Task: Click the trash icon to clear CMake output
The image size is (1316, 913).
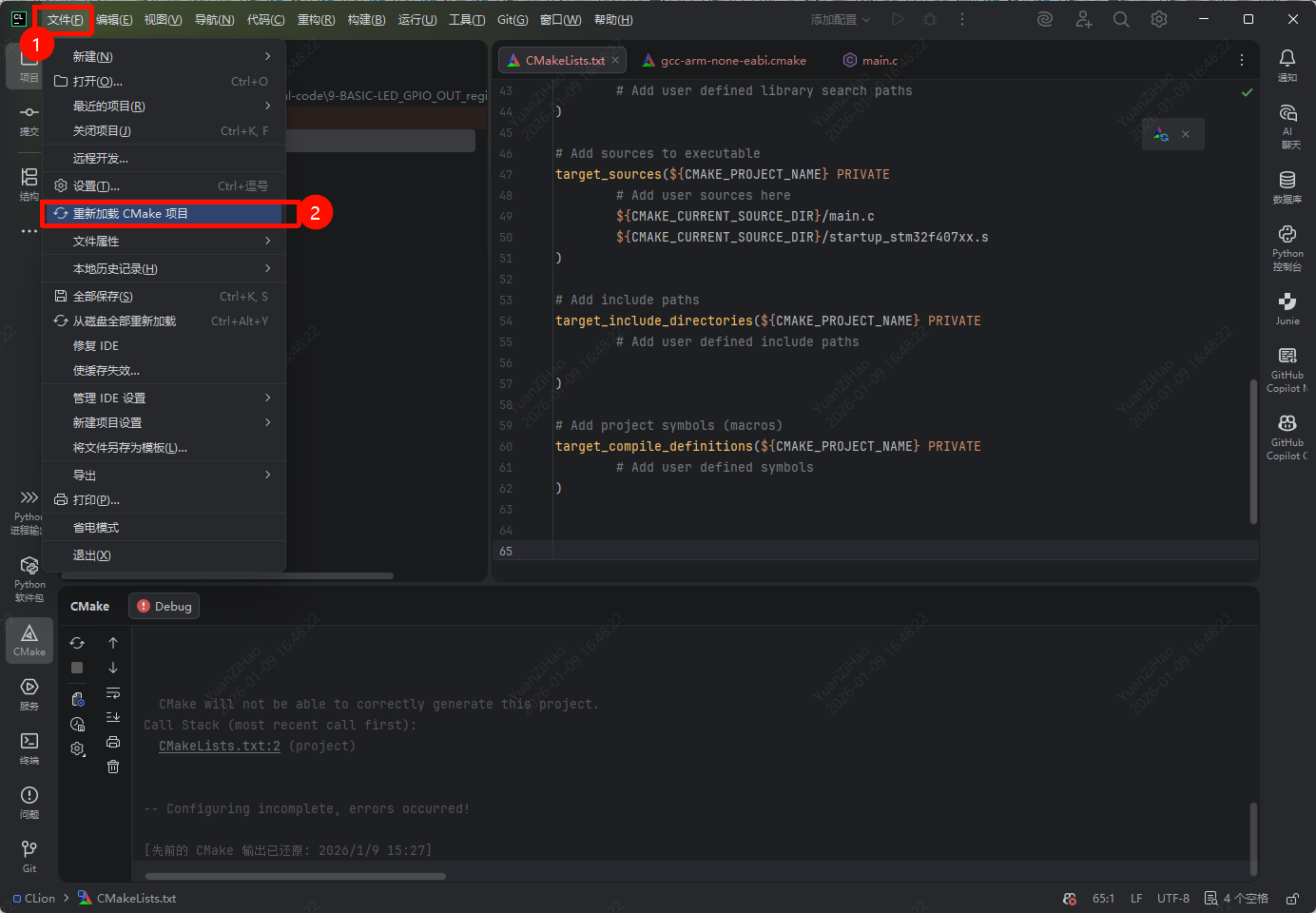Action: 113,767
